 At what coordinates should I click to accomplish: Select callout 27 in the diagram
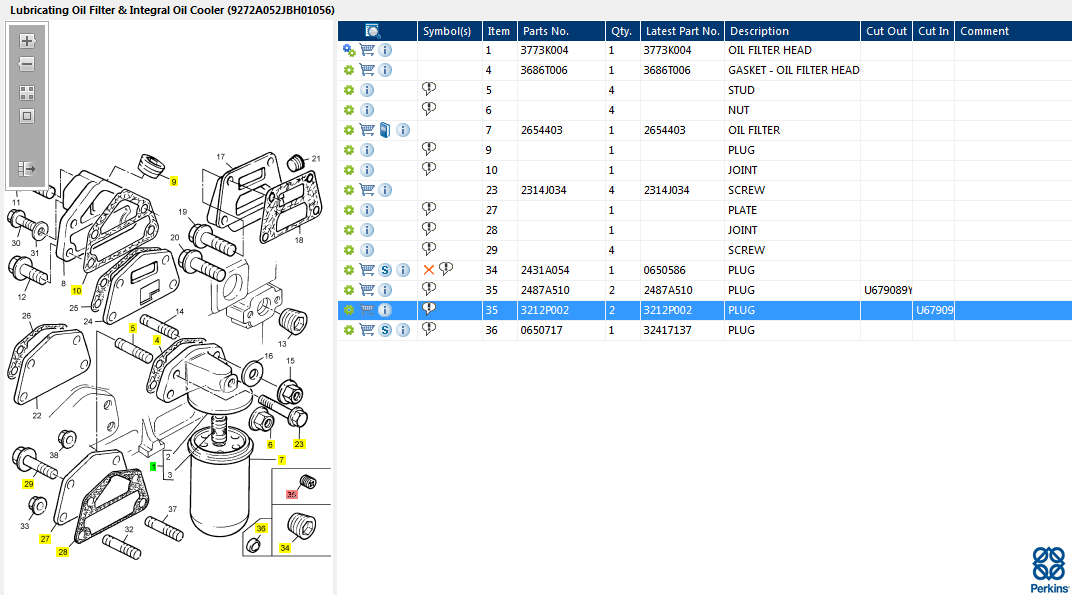(x=45, y=539)
